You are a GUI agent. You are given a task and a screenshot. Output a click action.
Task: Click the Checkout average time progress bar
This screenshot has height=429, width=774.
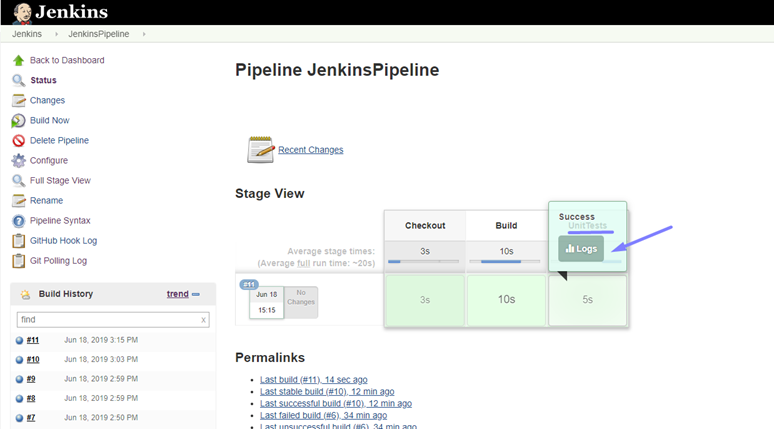point(424,262)
